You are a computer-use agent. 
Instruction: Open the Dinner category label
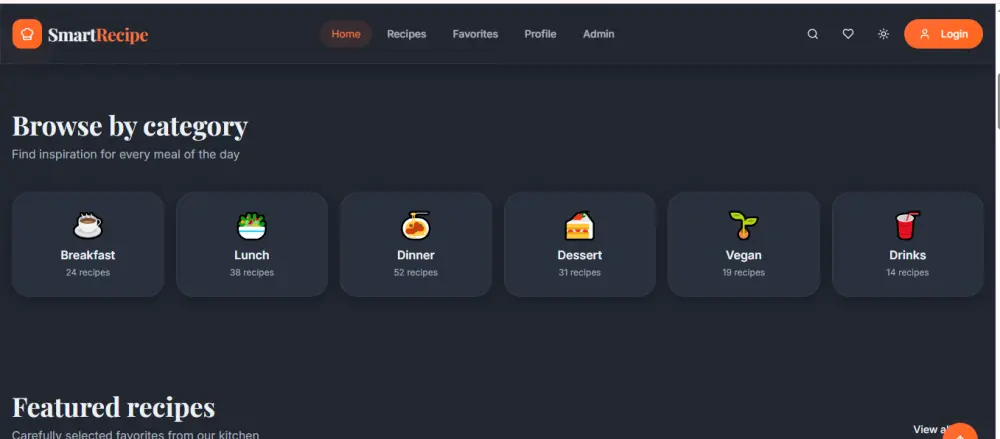(416, 255)
